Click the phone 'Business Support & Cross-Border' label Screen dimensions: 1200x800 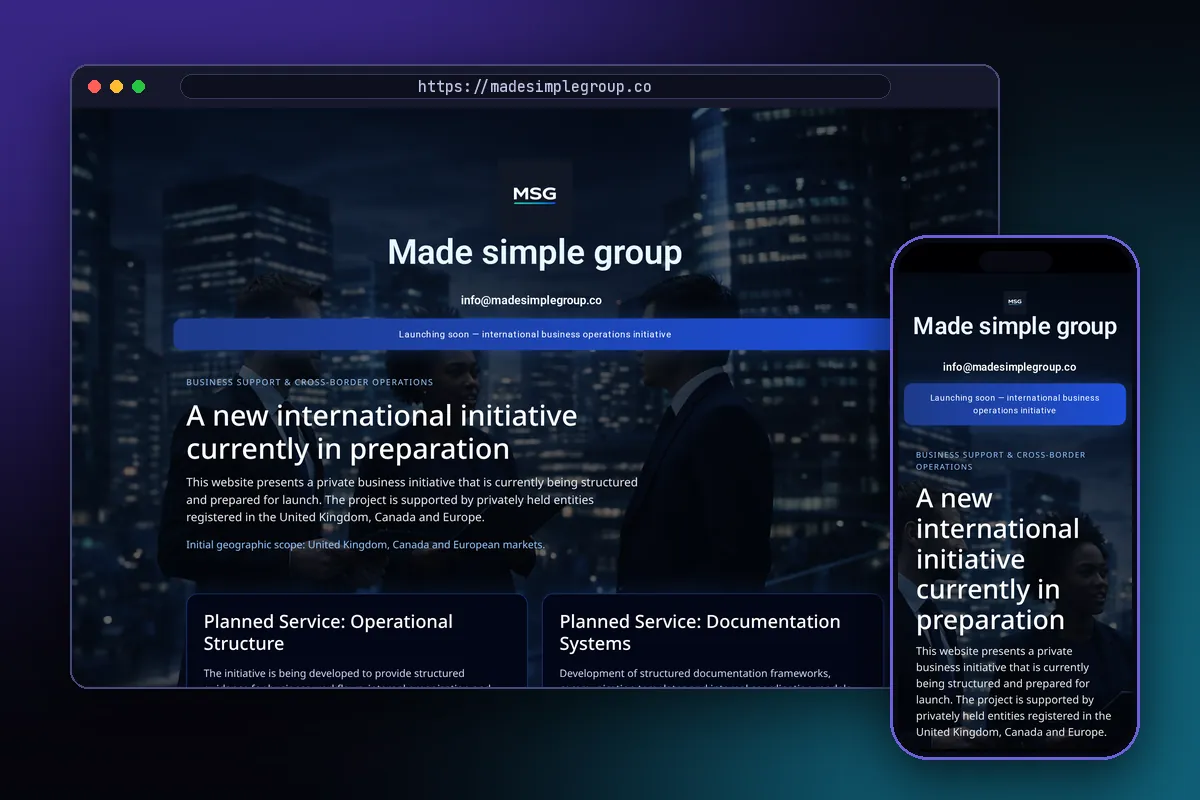(1001, 460)
